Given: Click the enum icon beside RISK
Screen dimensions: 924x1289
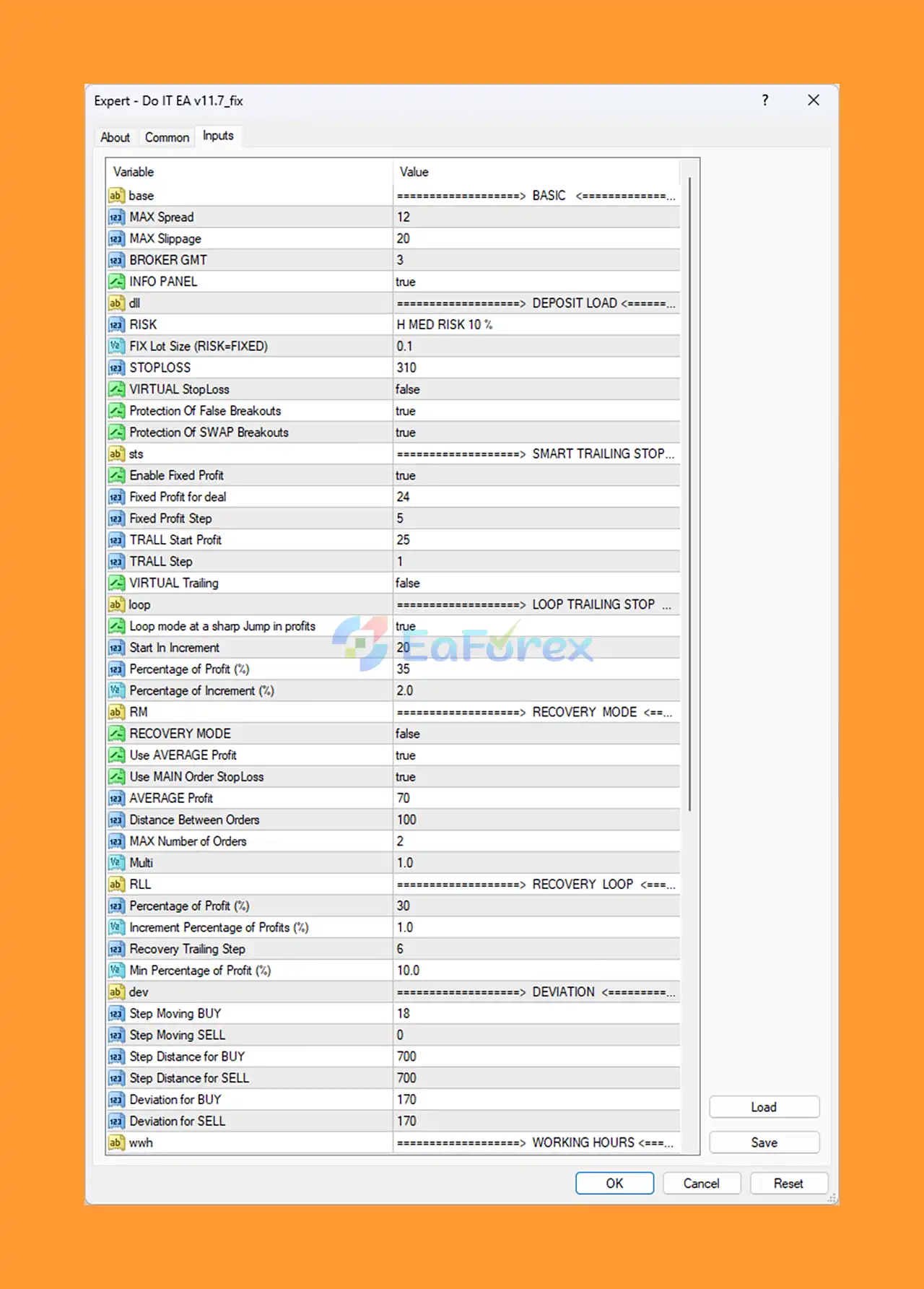Looking at the screenshot, I should pos(116,325).
